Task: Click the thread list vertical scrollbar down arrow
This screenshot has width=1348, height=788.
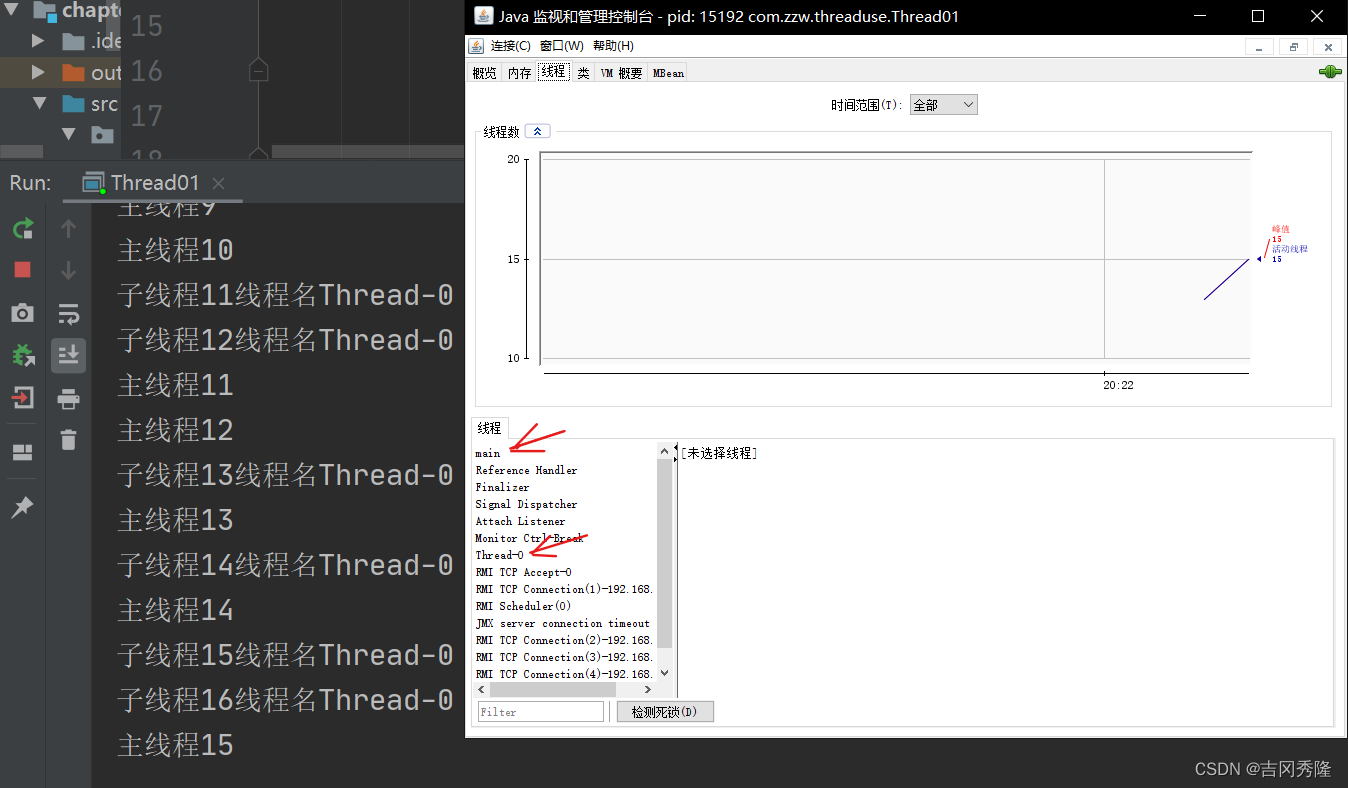Action: pos(665,674)
